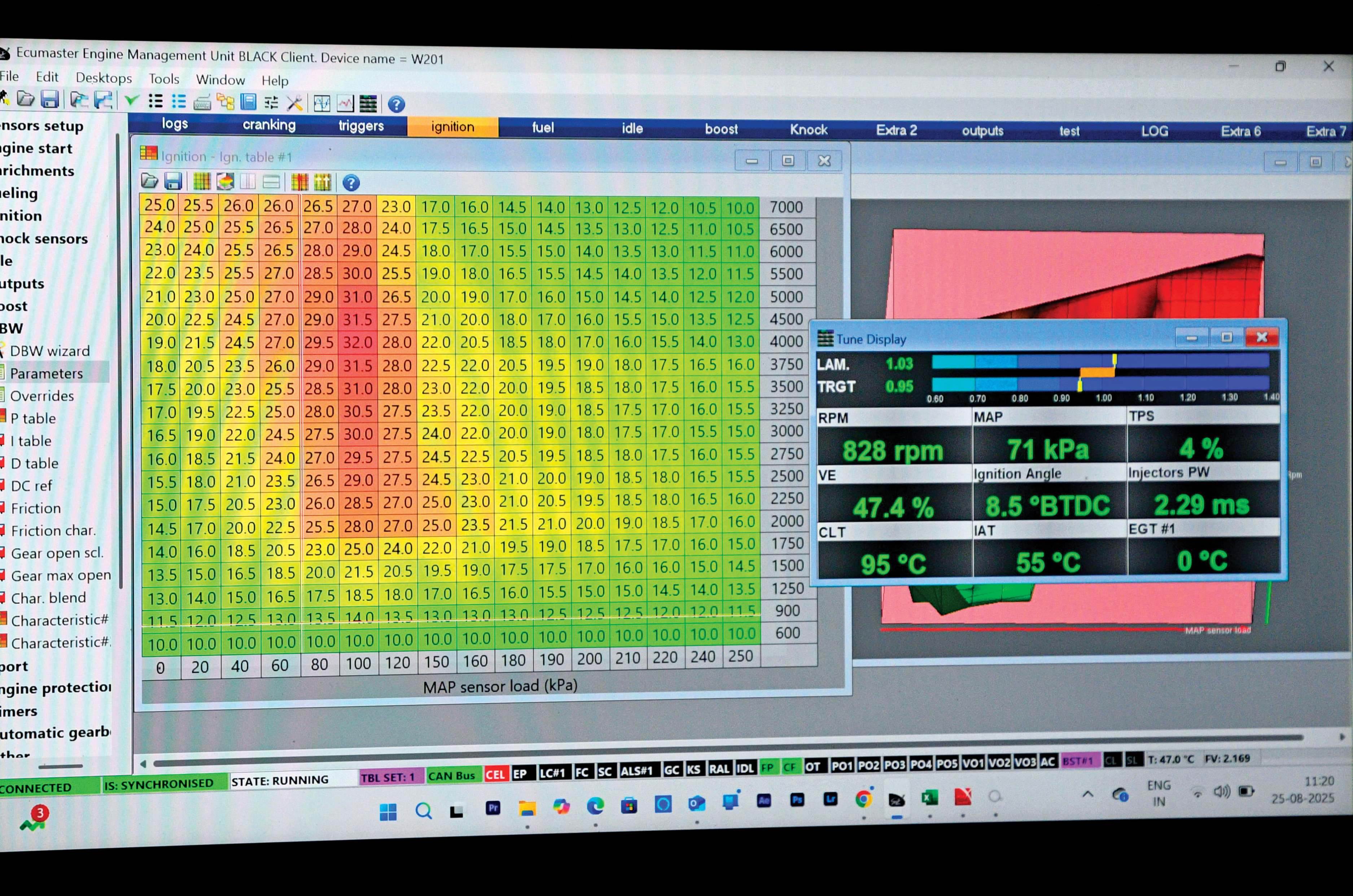Image resolution: width=1353 pixels, height=896 pixels.
Task: Click the green checkmark make-permanent icon
Action: tap(131, 101)
